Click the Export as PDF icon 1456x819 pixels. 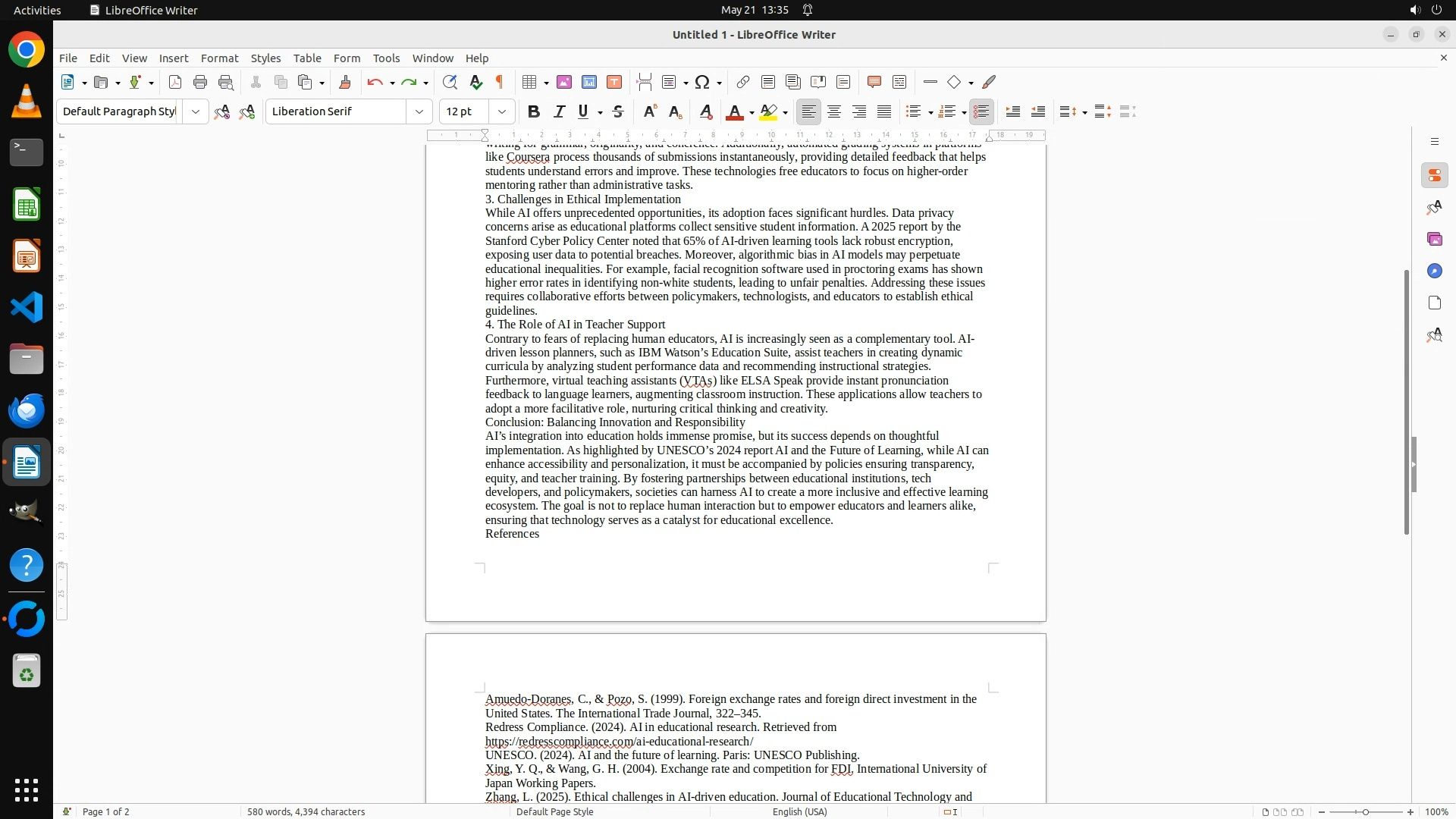pyautogui.click(x=175, y=83)
